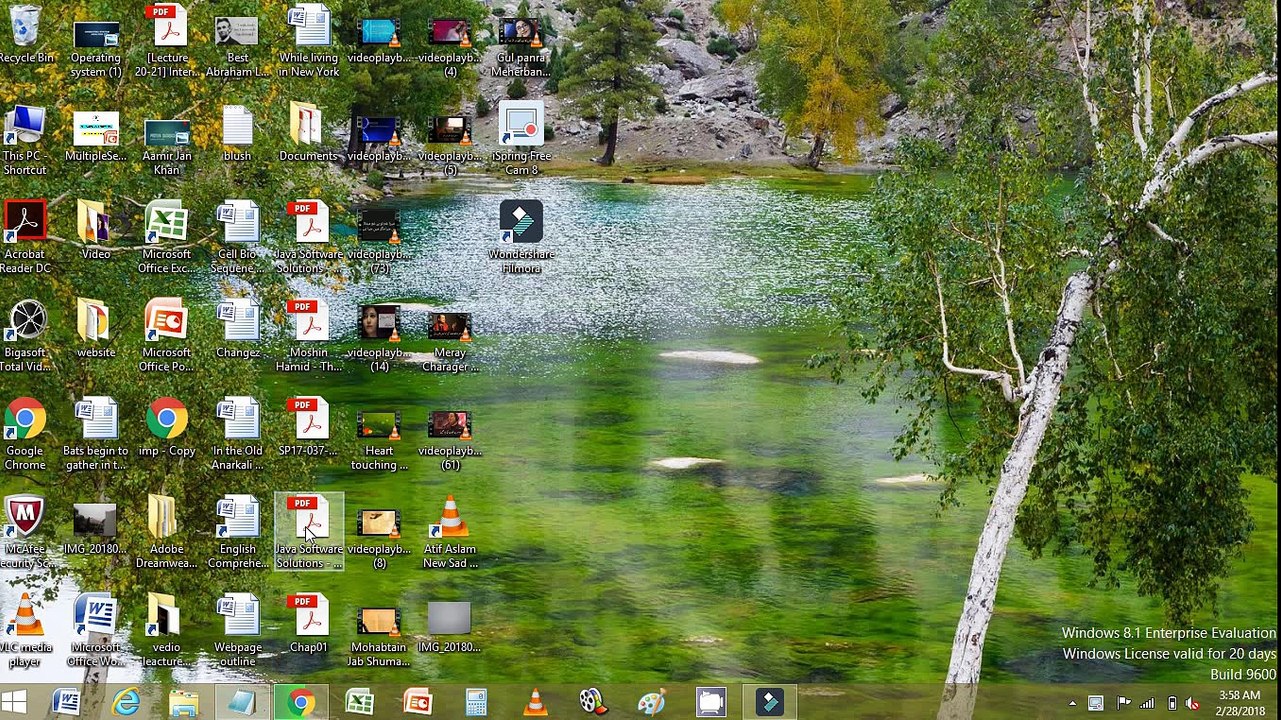Select the English Comprehe... document shortcut
This screenshot has height=720, width=1281.
click(238, 533)
